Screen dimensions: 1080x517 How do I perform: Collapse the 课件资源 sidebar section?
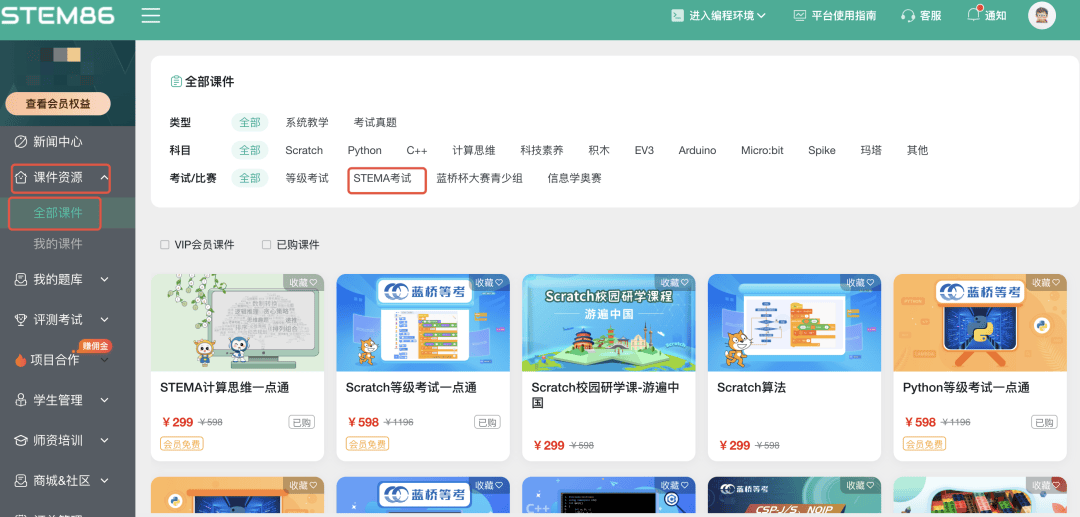pyautogui.click(x=61, y=178)
